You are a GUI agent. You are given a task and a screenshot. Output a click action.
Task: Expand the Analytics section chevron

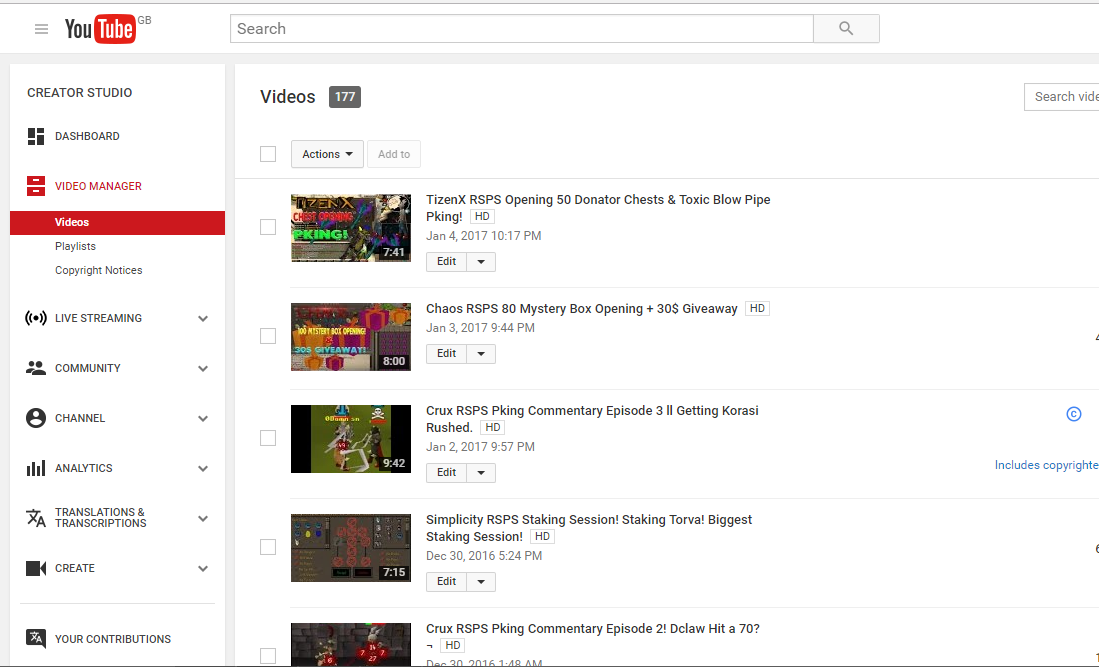click(203, 469)
